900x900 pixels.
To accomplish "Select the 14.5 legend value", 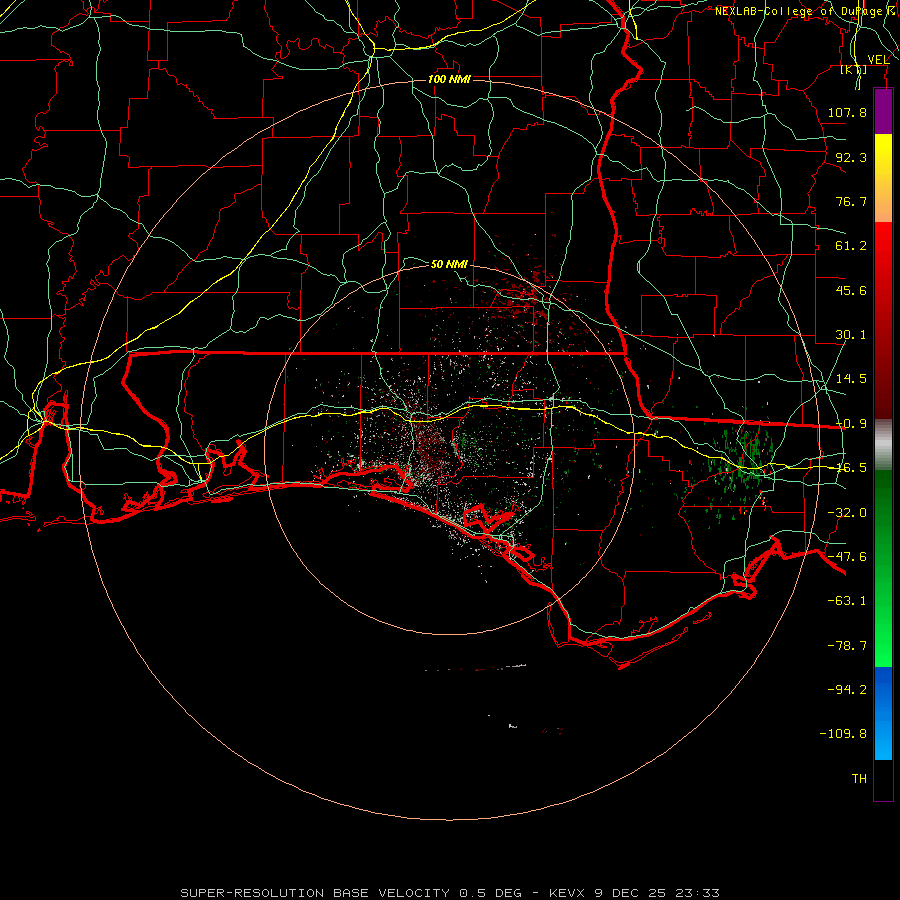I will tap(851, 379).
